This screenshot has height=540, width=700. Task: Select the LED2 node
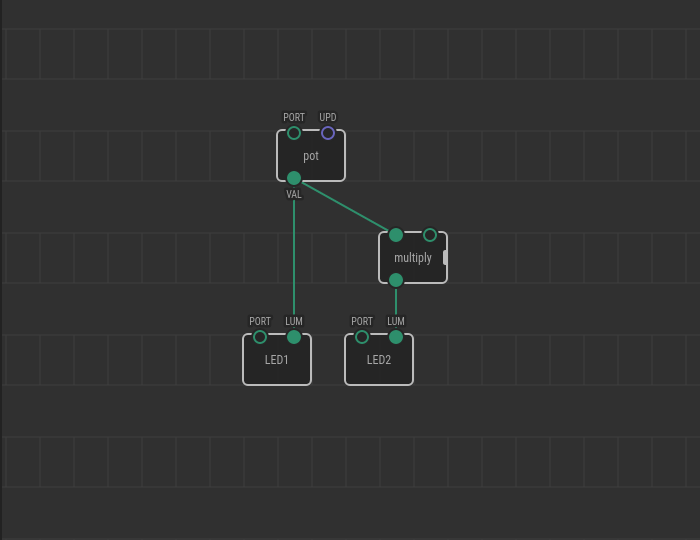[379, 360]
